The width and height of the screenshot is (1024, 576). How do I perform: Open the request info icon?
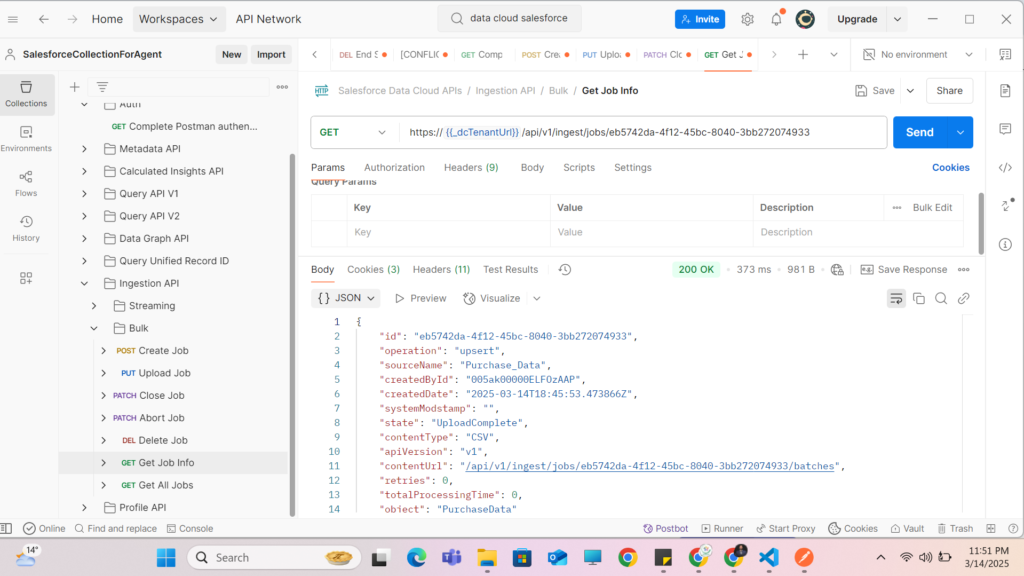tap(1005, 244)
